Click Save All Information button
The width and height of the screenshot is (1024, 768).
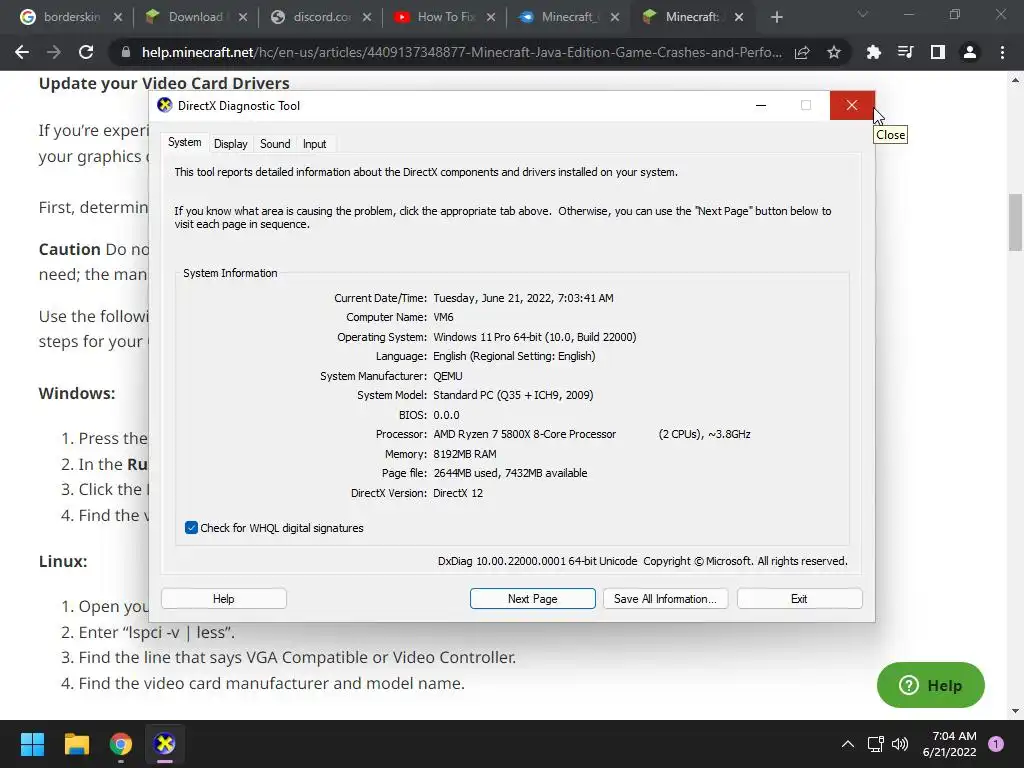coord(665,599)
